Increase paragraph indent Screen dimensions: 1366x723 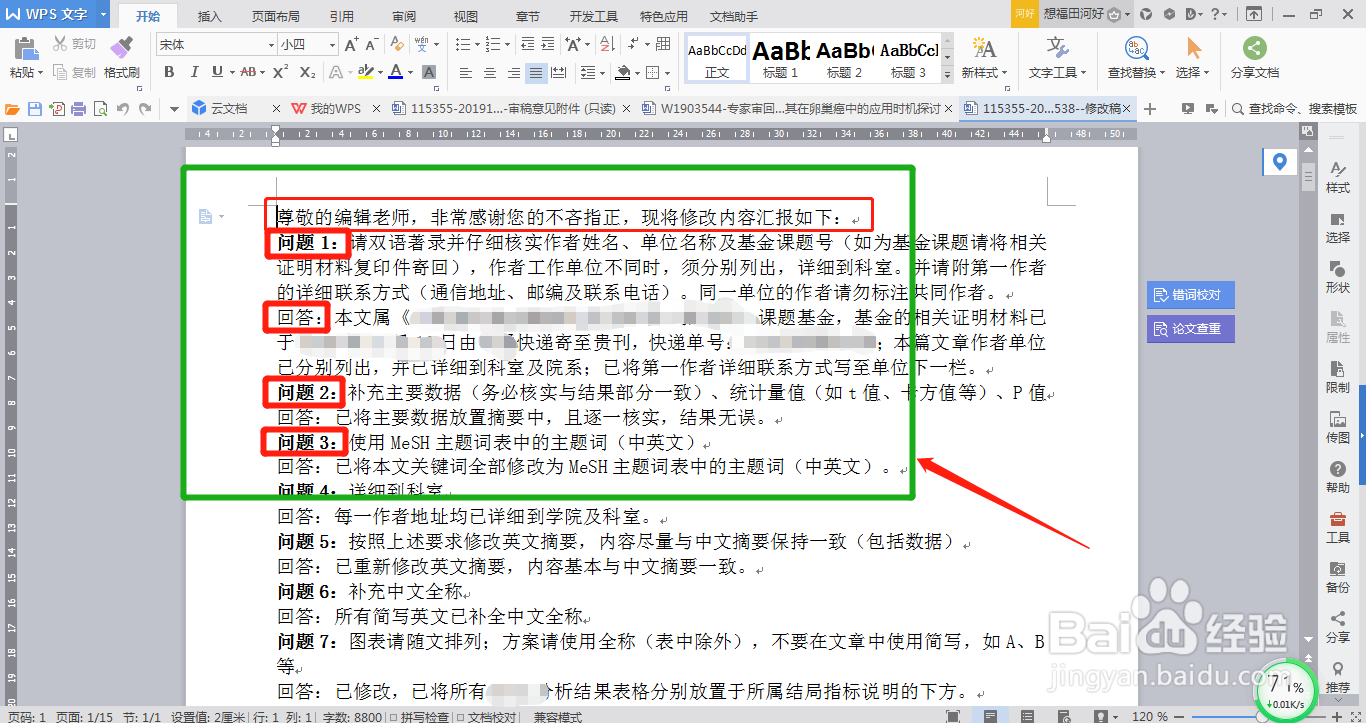[546, 45]
